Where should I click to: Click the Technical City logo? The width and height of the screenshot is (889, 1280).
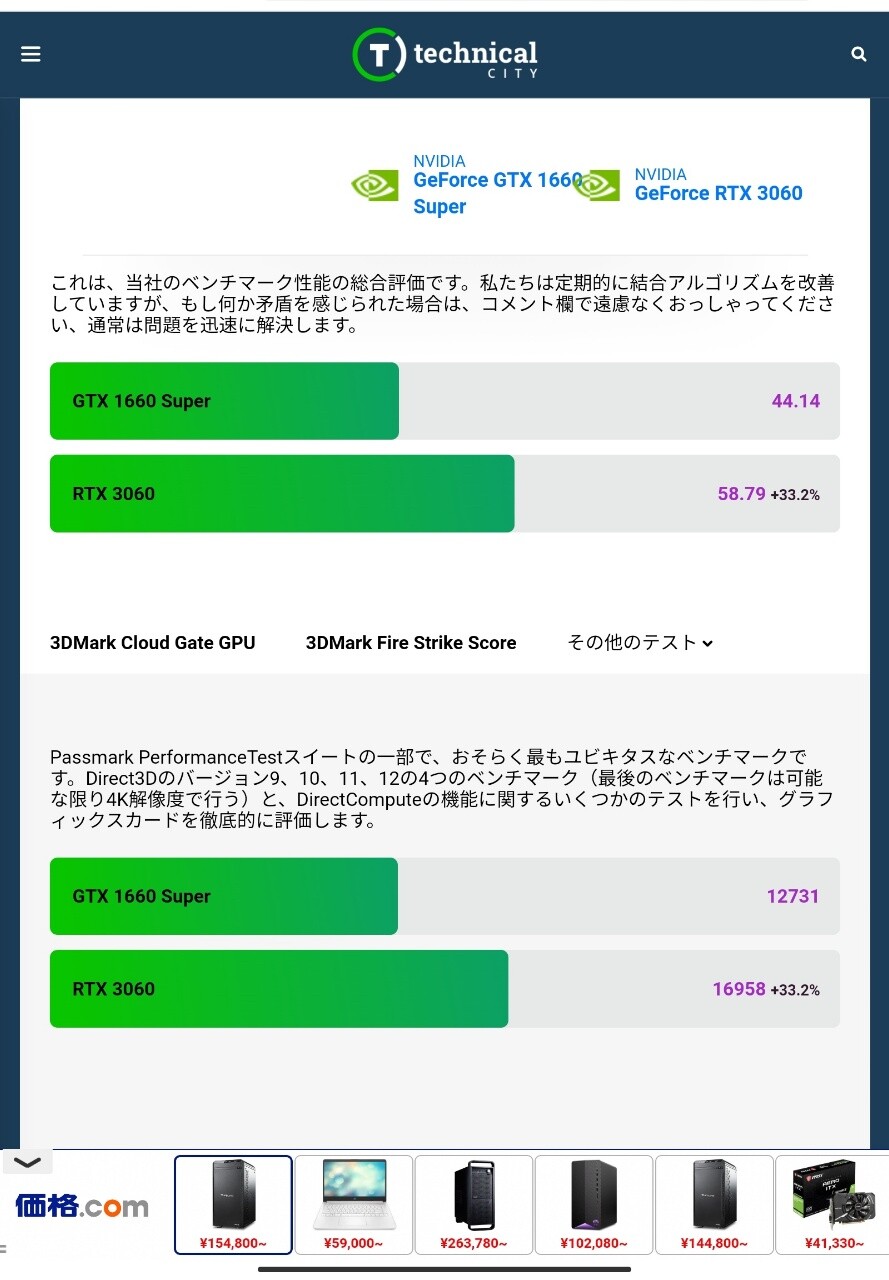coord(445,55)
